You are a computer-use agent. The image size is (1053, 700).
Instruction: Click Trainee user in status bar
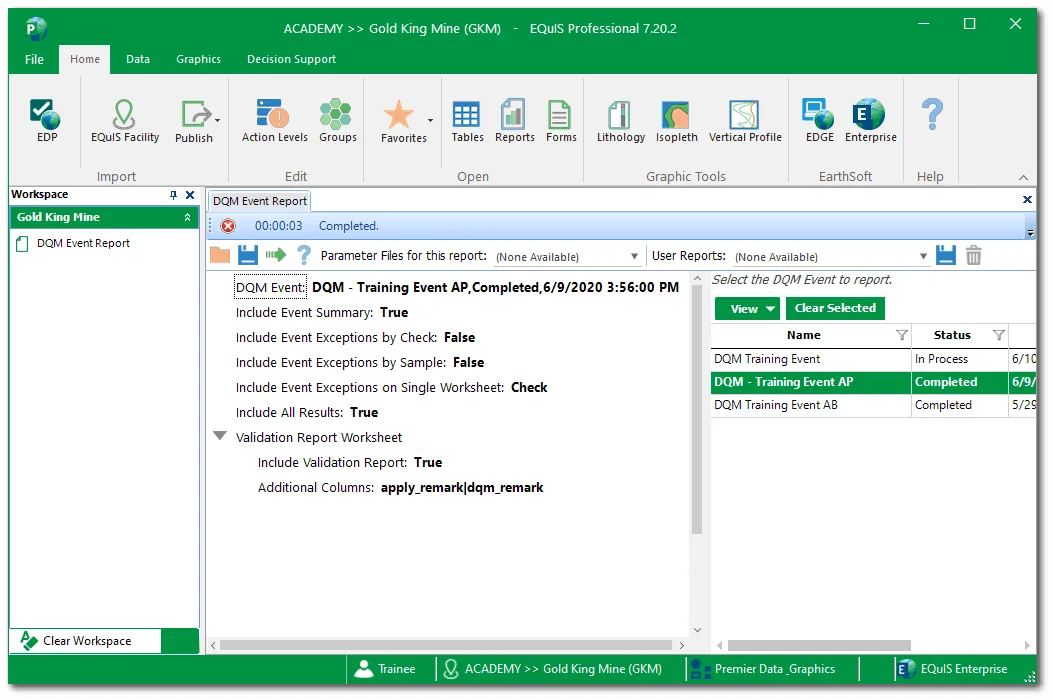point(385,669)
